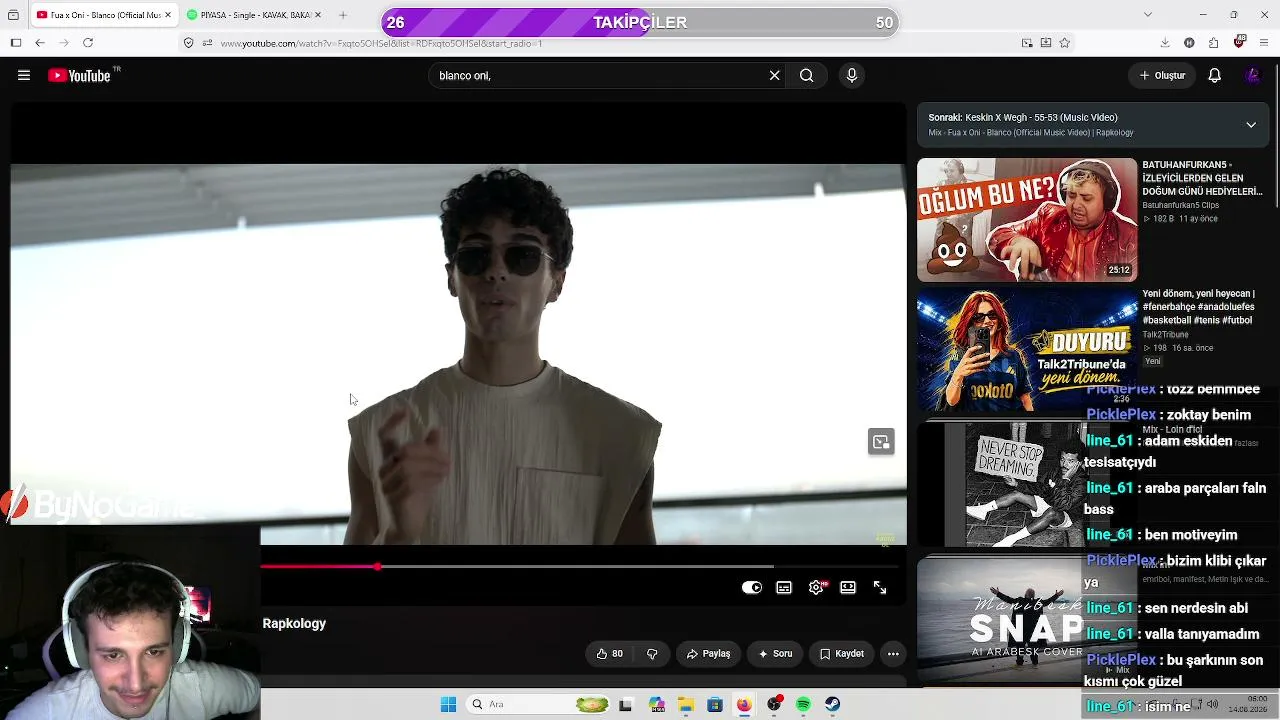Click the browser address bar URL

click(381, 43)
